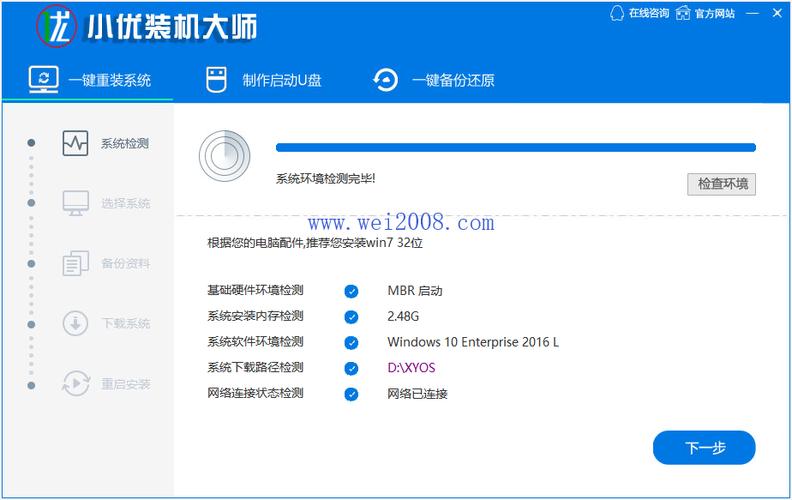792x500 pixels.
Task: Click the 下一步 next button
Action: tap(704, 447)
